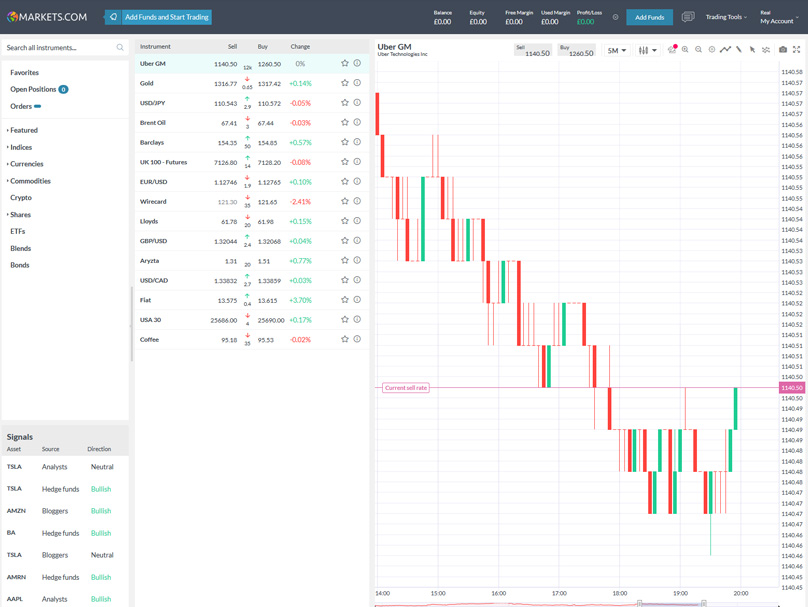Image resolution: width=808 pixels, height=607 pixels.
Task: Open info icon for GBP/USD
Action: 357,241
